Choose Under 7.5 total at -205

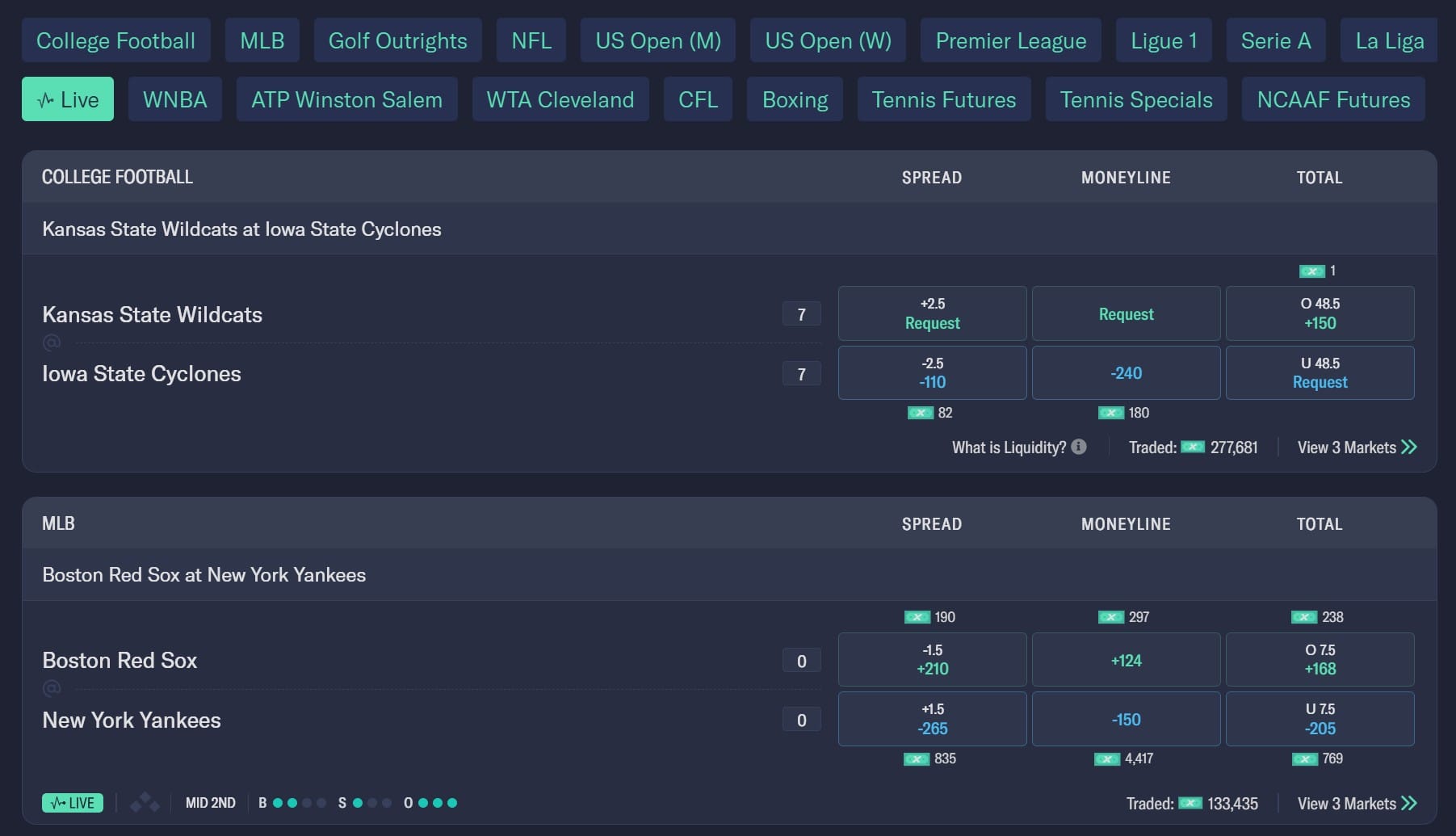(x=1320, y=719)
